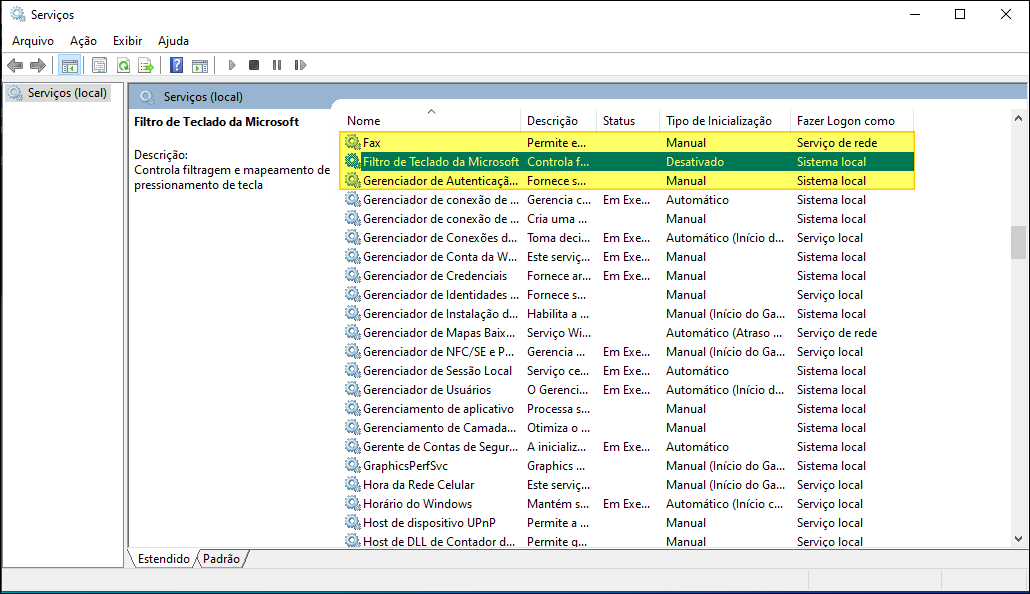Sort by Tipo de Inicialização column header
Viewport: 1030px width, 594px height.
tap(719, 121)
